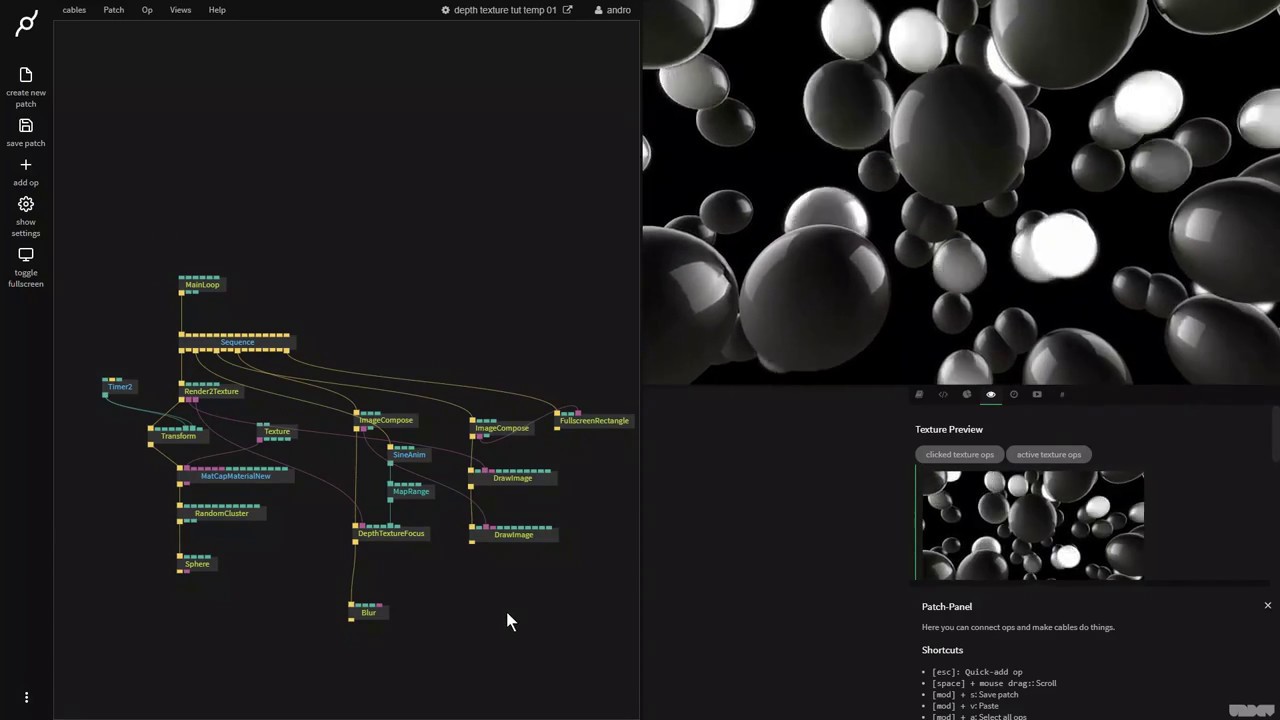Screen dimensions: 1280x720
Task: Select the Blur op
Action: pyautogui.click(x=368, y=613)
